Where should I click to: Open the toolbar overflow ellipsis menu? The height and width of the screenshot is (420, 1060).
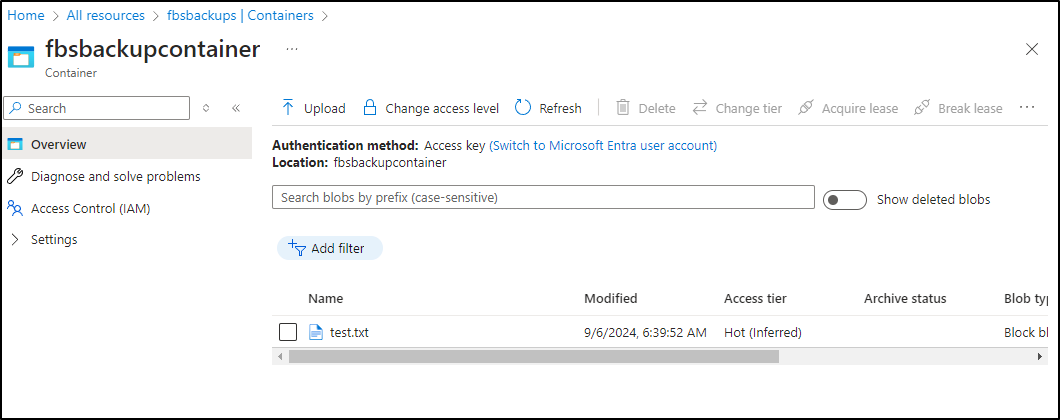point(1027,107)
